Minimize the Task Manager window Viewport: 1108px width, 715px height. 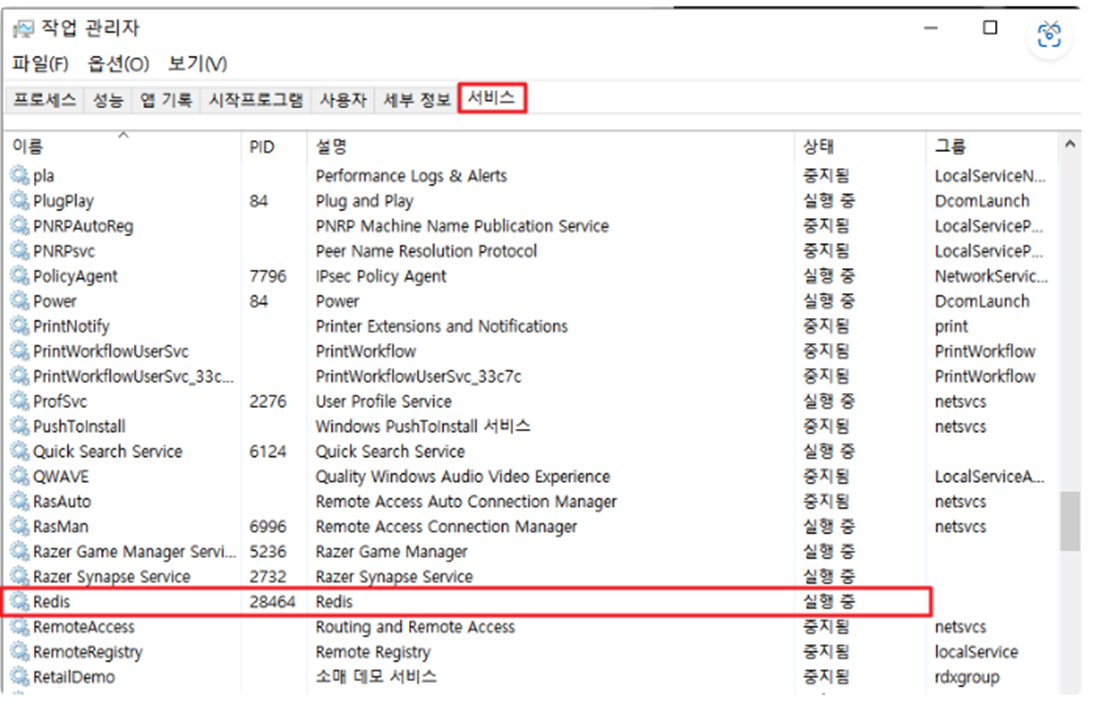click(931, 28)
